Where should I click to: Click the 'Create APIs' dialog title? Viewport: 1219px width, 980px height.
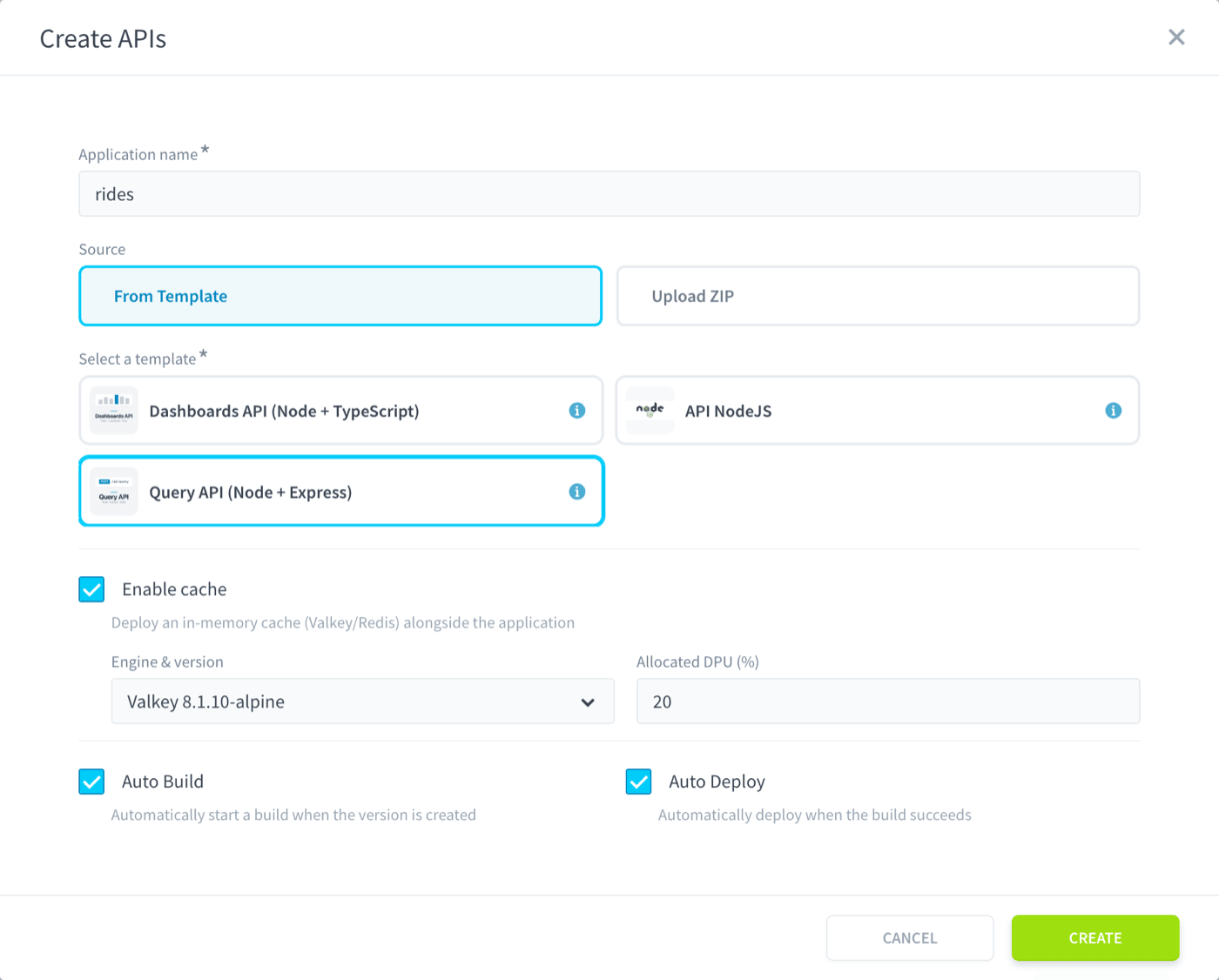click(x=103, y=38)
